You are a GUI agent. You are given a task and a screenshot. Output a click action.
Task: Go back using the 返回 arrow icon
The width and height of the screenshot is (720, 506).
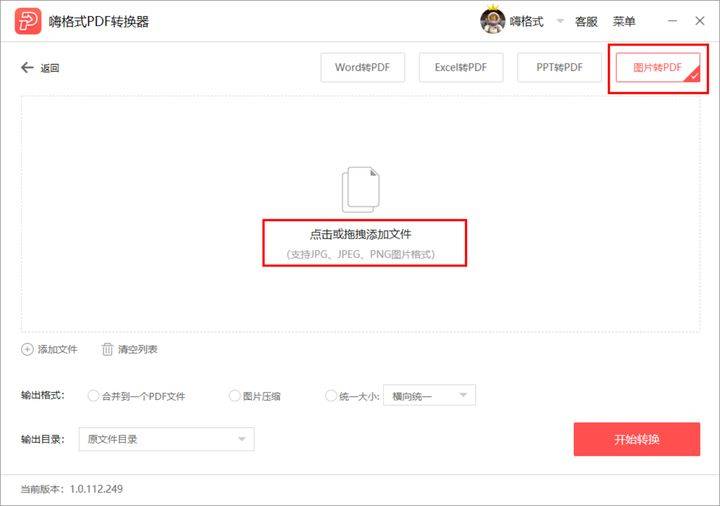pyautogui.click(x=27, y=67)
